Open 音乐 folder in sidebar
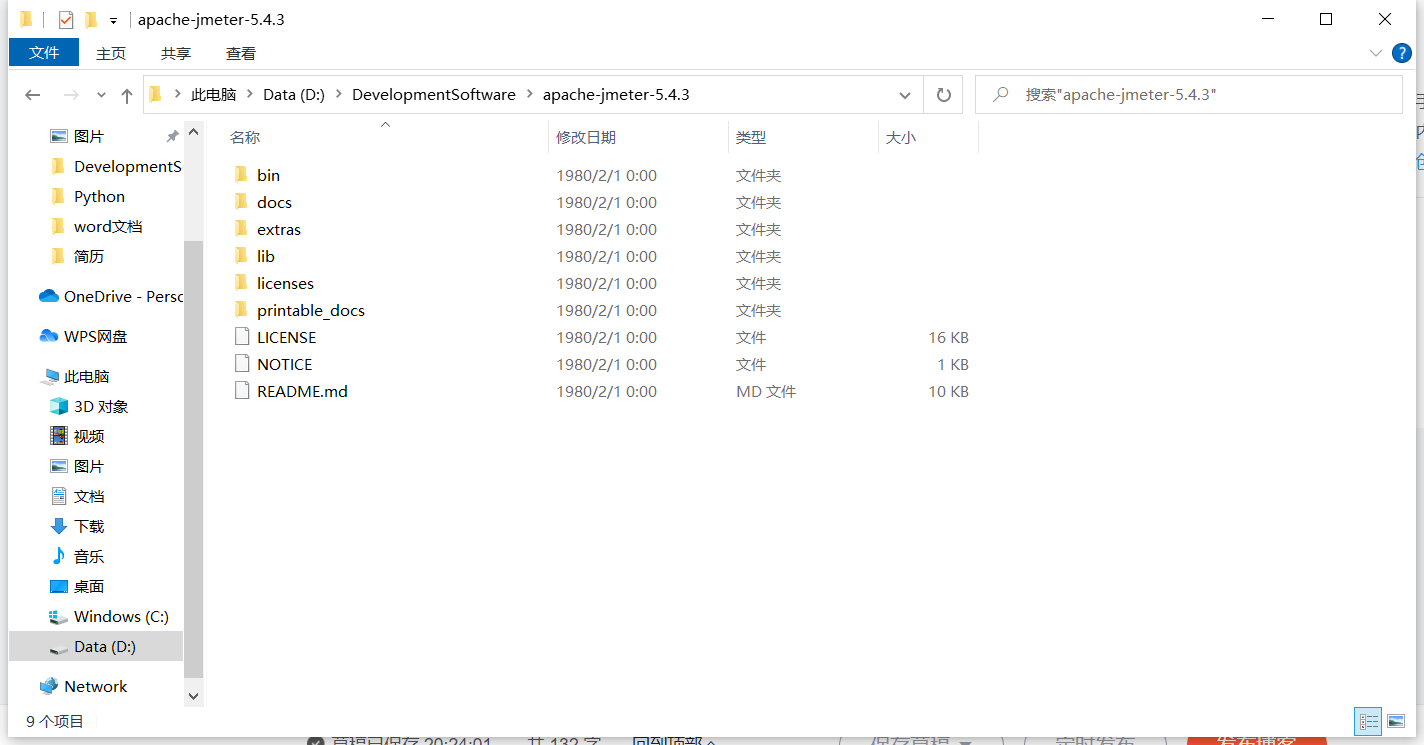This screenshot has height=745, width=1424. [x=77, y=556]
